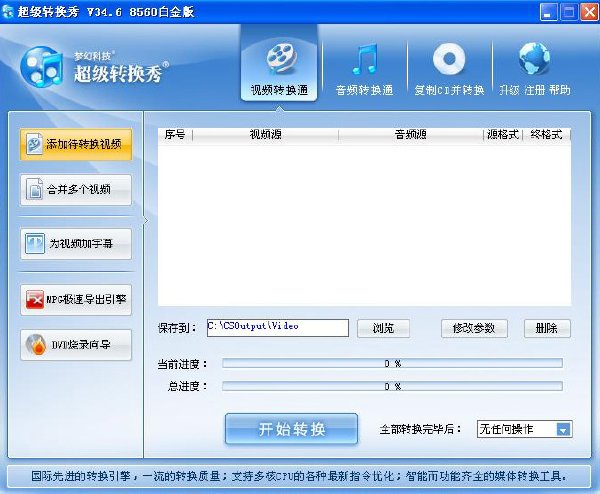The width and height of the screenshot is (600, 494).
Task: Click the 合并多个视频 merge videos button
Action: coord(76,190)
